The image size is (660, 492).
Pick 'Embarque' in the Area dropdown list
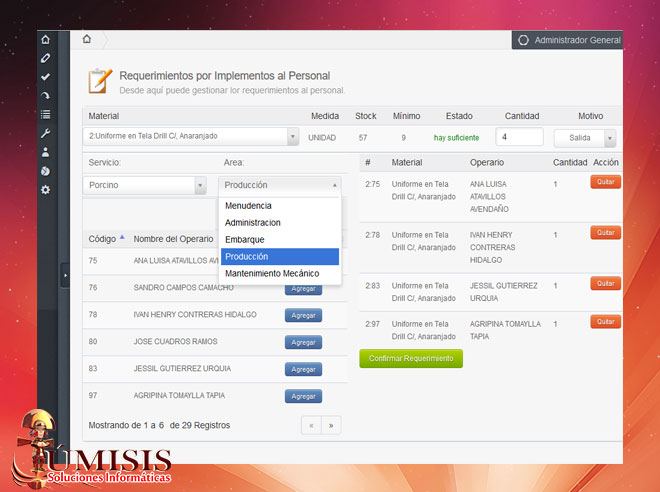(x=246, y=240)
